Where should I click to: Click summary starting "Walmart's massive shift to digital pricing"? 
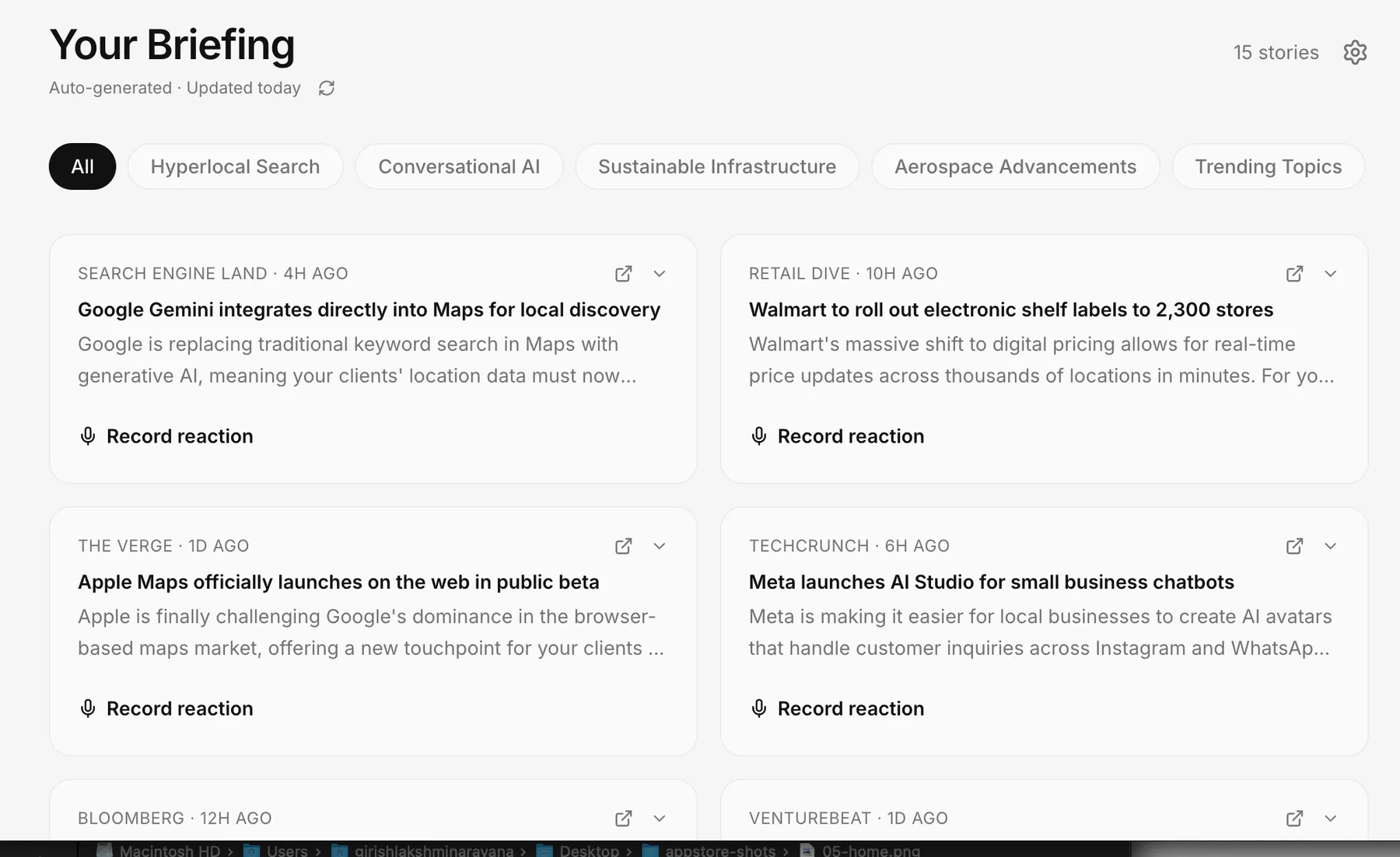1041,360
